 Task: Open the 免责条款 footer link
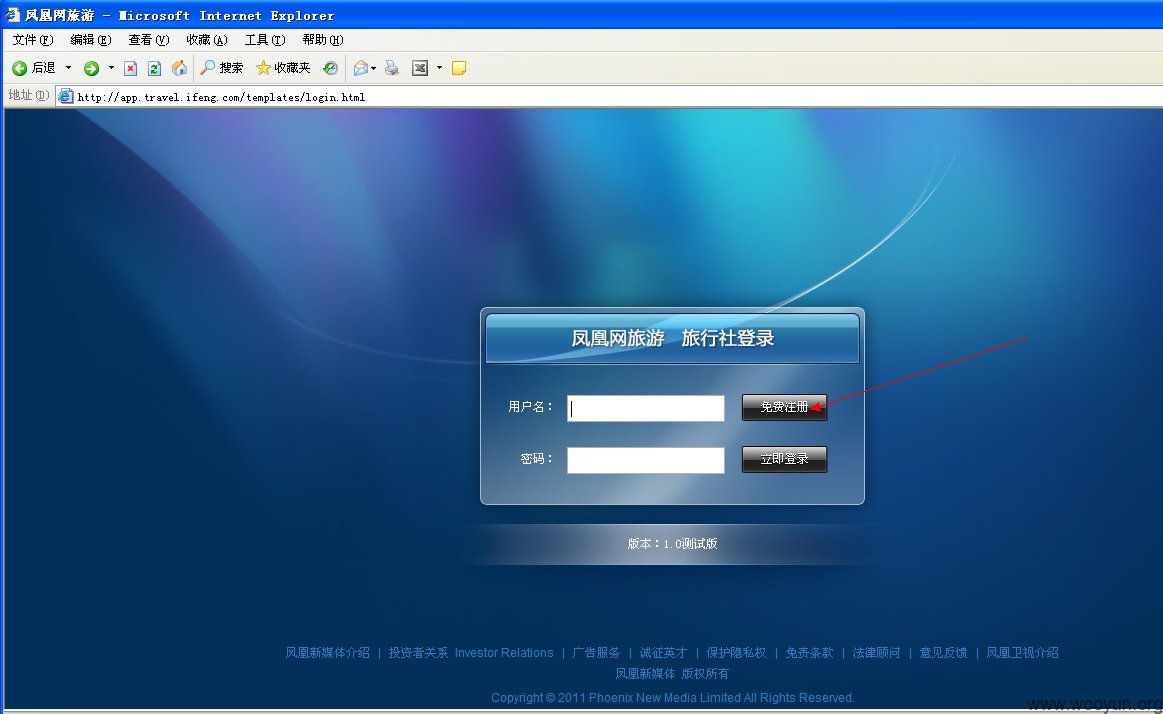click(809, 652)
